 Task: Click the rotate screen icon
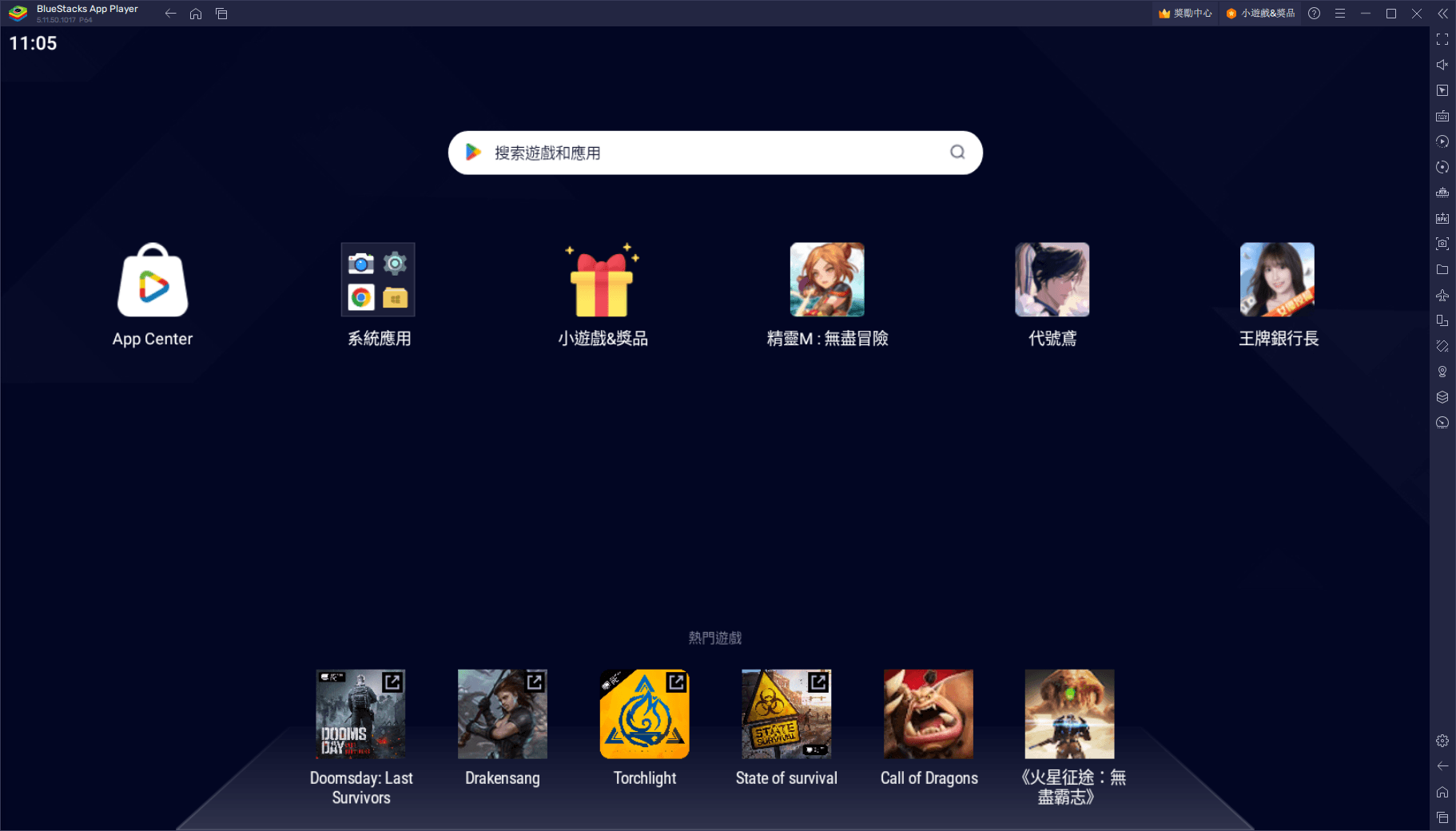(x=1442, y=320)
